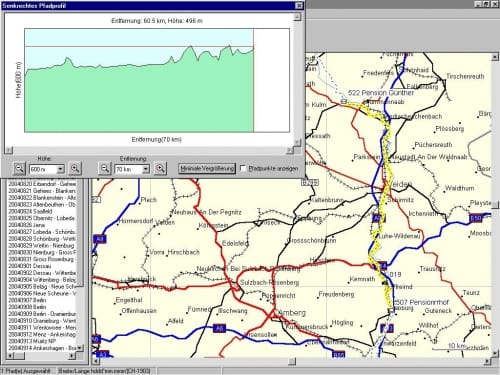This screenshot has height=375, width=500.
Task: Click the Minimale Vergrößerung button
Action: tap(207, 169)
